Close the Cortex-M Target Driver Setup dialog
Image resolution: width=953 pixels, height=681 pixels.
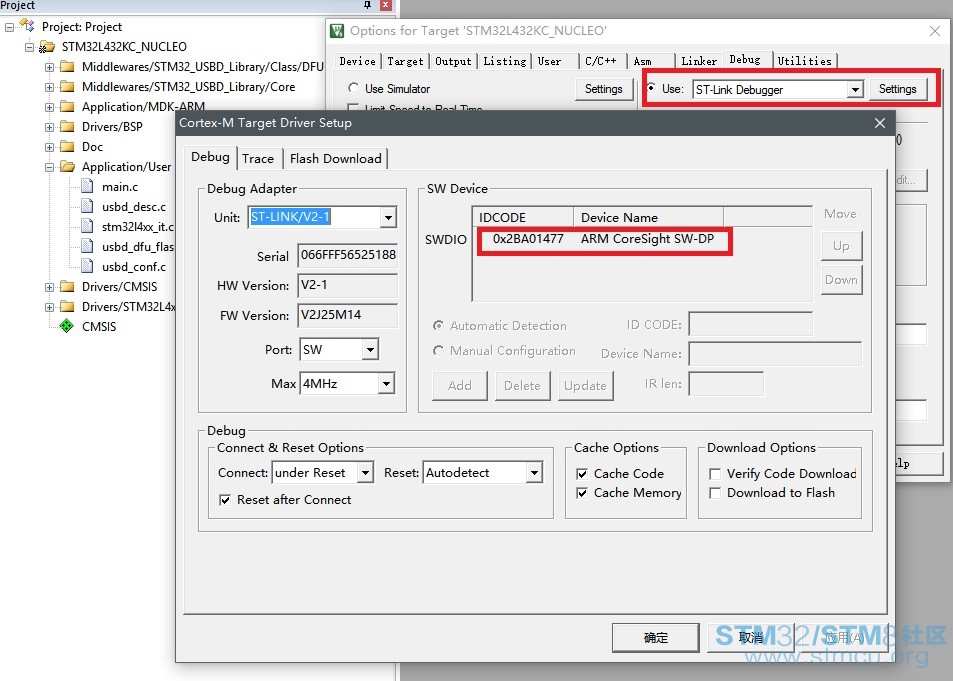tap(879, 123)
